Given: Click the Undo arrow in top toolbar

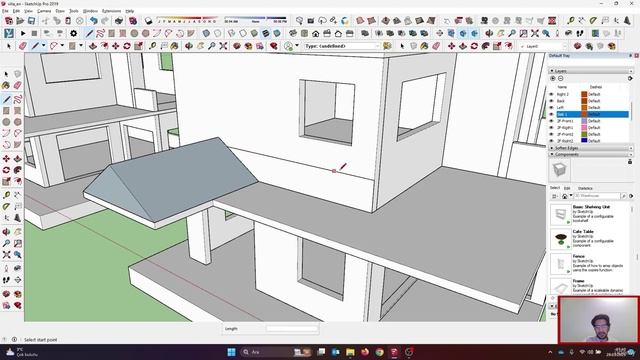Looking at the screenshot, I should click(94, 21).
